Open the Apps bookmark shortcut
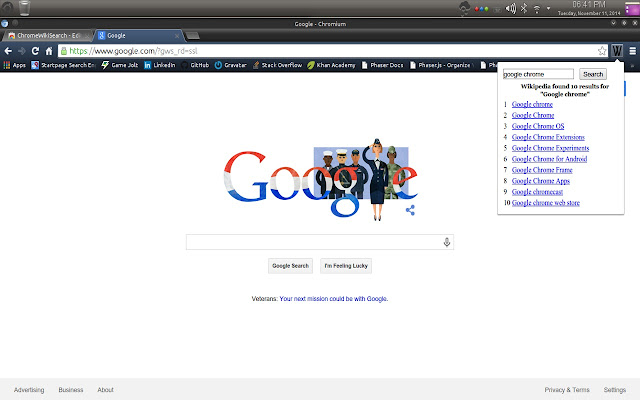 click(x=15, y=65)
